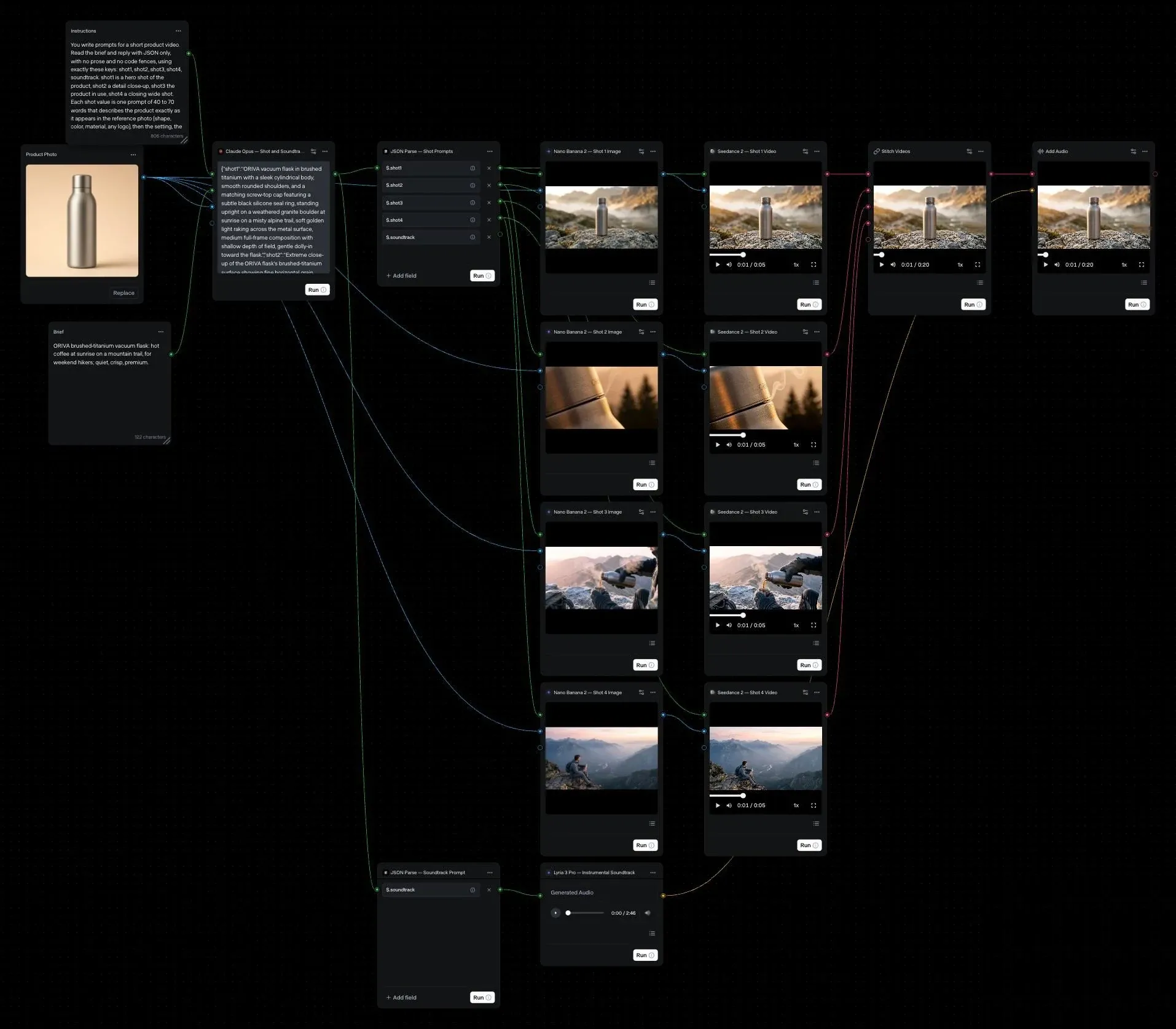
Task: Seek the Shot 1 Video progress bar
Action: [765, 254]
